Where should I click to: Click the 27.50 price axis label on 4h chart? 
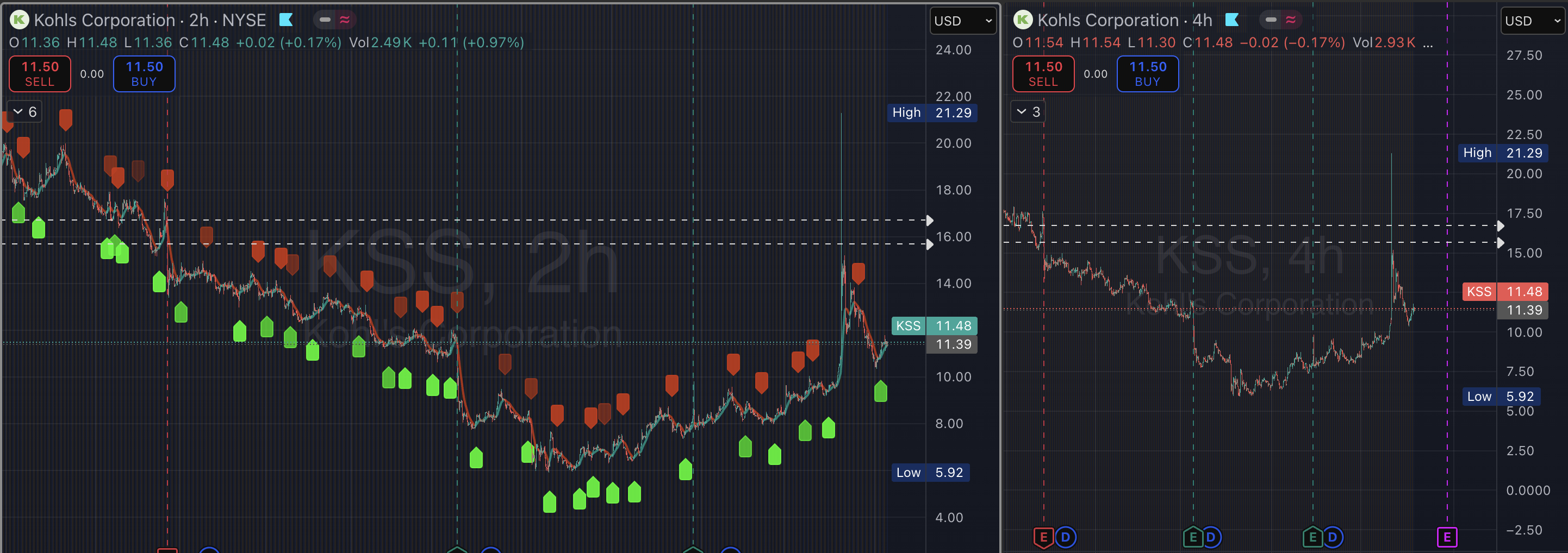point(1524,55)
